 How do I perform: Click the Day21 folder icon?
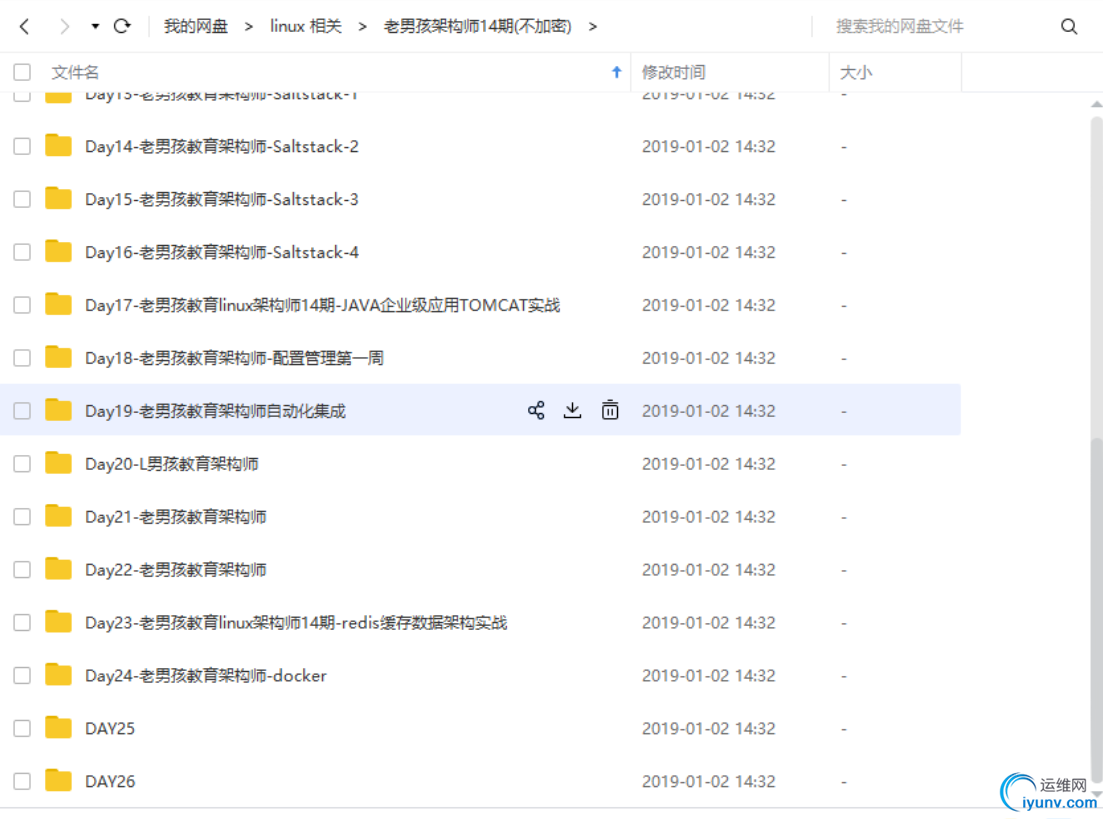coord(58,516)
